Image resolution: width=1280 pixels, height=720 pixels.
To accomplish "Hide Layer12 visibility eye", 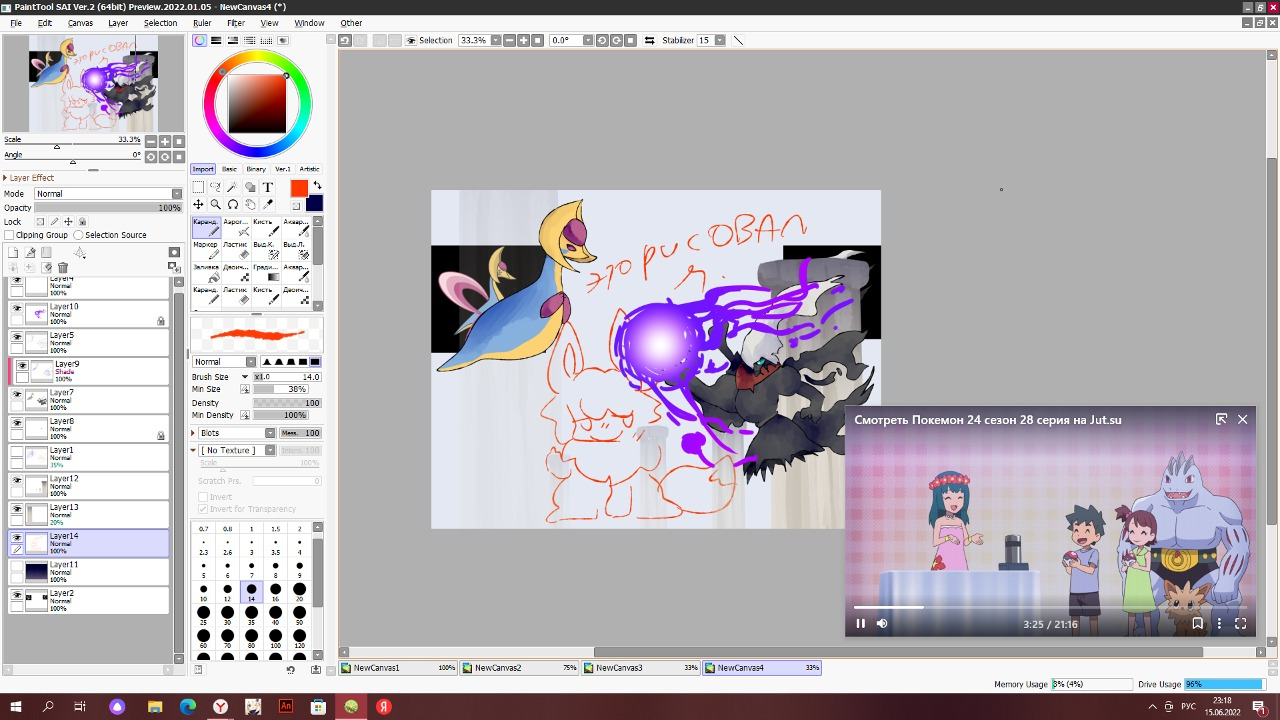I will pos(16,482).
